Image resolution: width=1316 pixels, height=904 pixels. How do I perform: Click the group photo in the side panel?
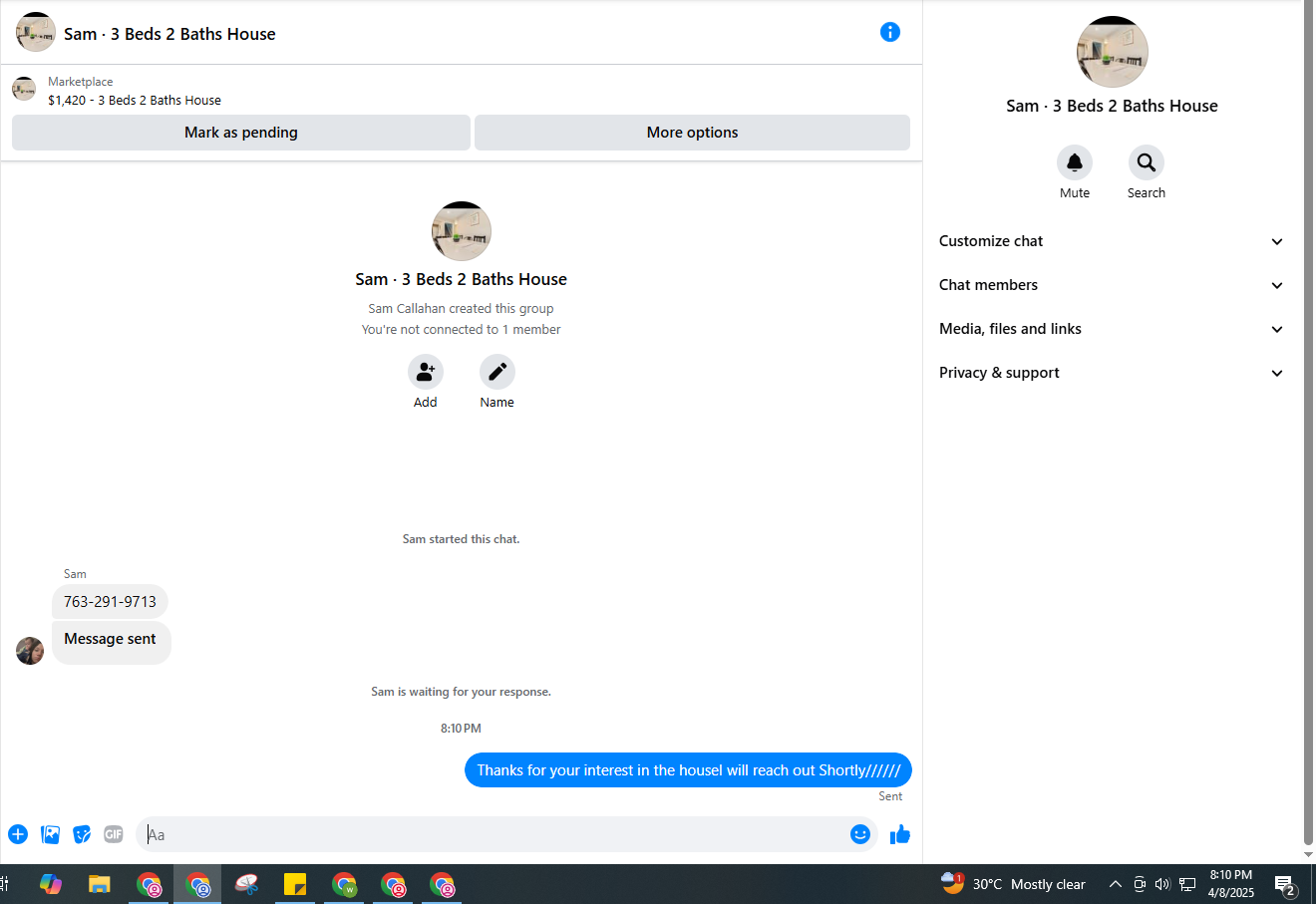1113,52
